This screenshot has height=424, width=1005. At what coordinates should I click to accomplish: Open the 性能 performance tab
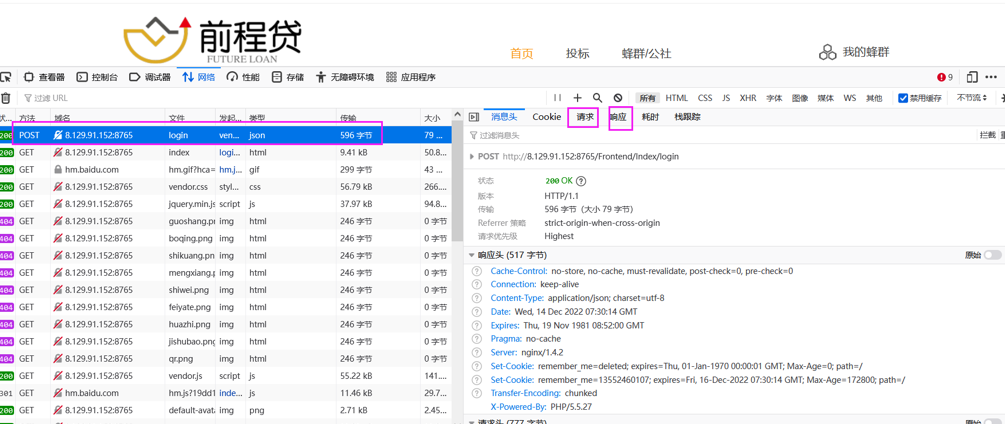tap(243, 77)
